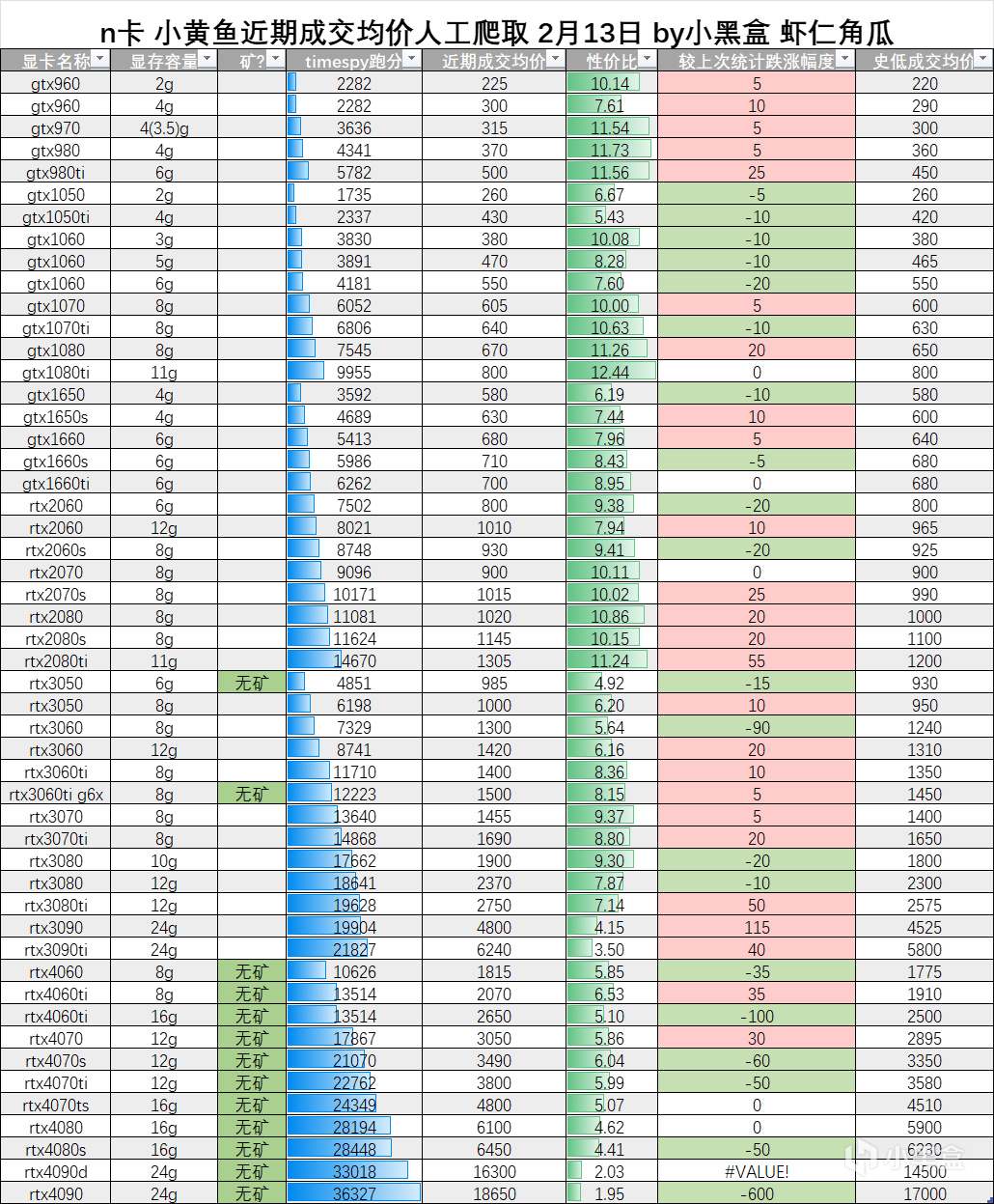Open the 显存容量 column filter dropdown
994x1204 pixels.
point(207,61)
